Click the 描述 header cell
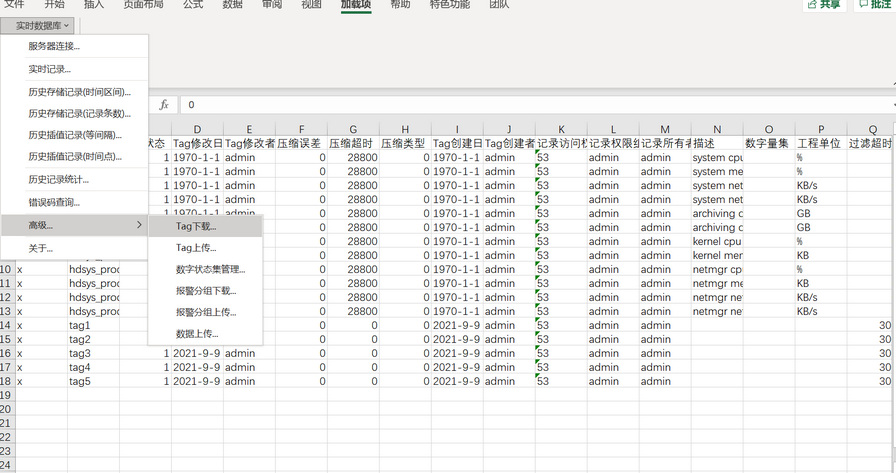896x473 pixels. pyautogui.click(x=717, y=143)
